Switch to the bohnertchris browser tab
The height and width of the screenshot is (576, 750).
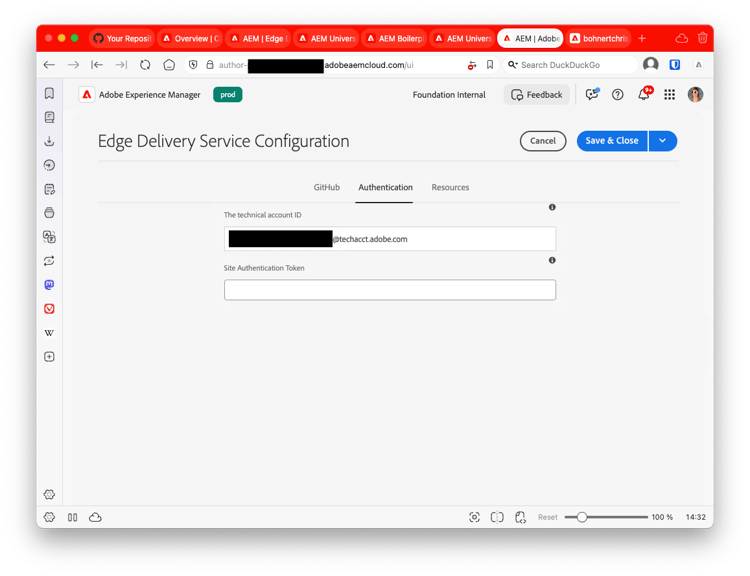[599, 38]
